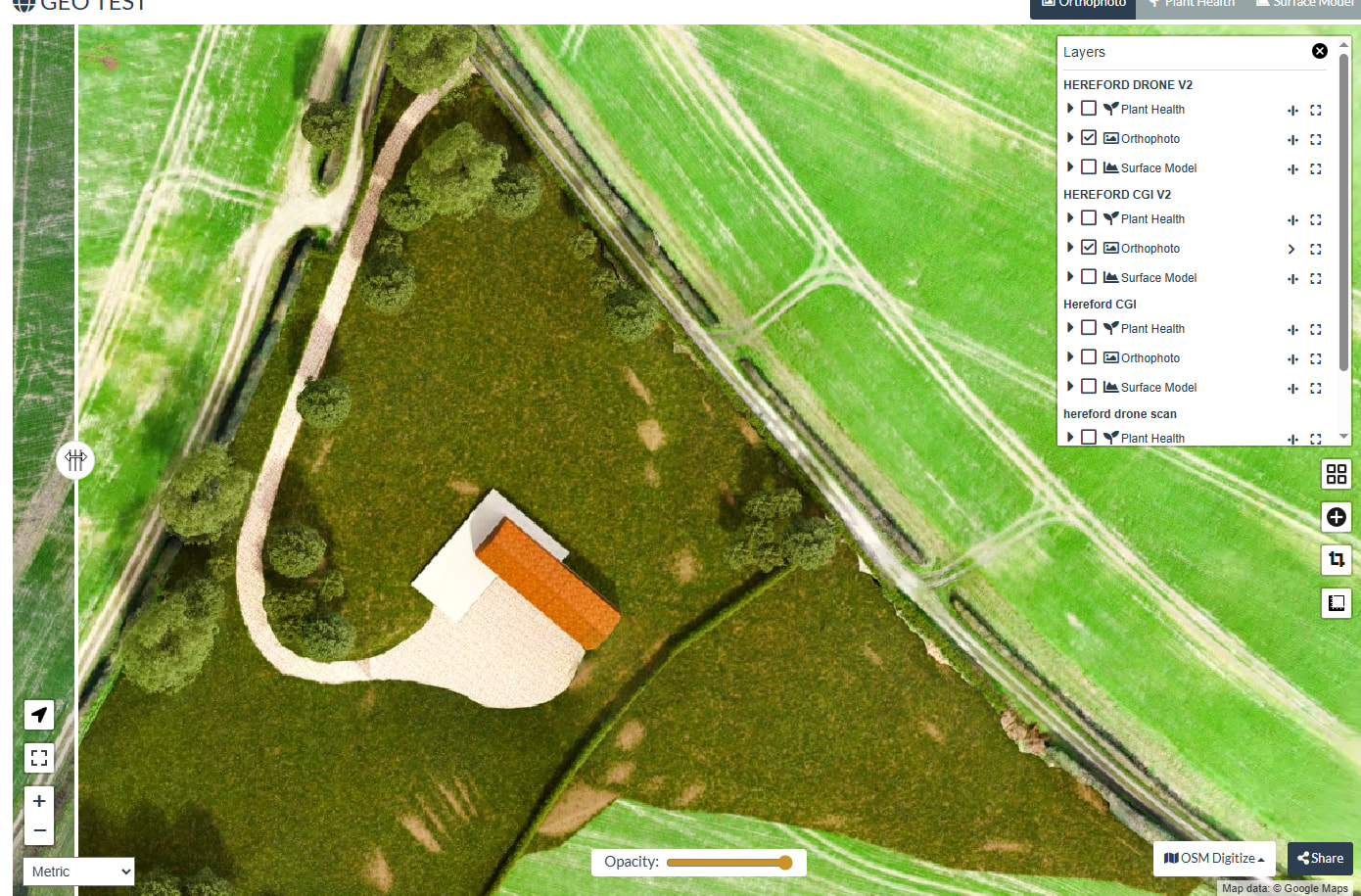Zoom to extent of Hereford CGI Orthophoto
Image resolution: width=1361 pixels, height=896 pixels.
pyautogui.click(x=1316, y=359)
